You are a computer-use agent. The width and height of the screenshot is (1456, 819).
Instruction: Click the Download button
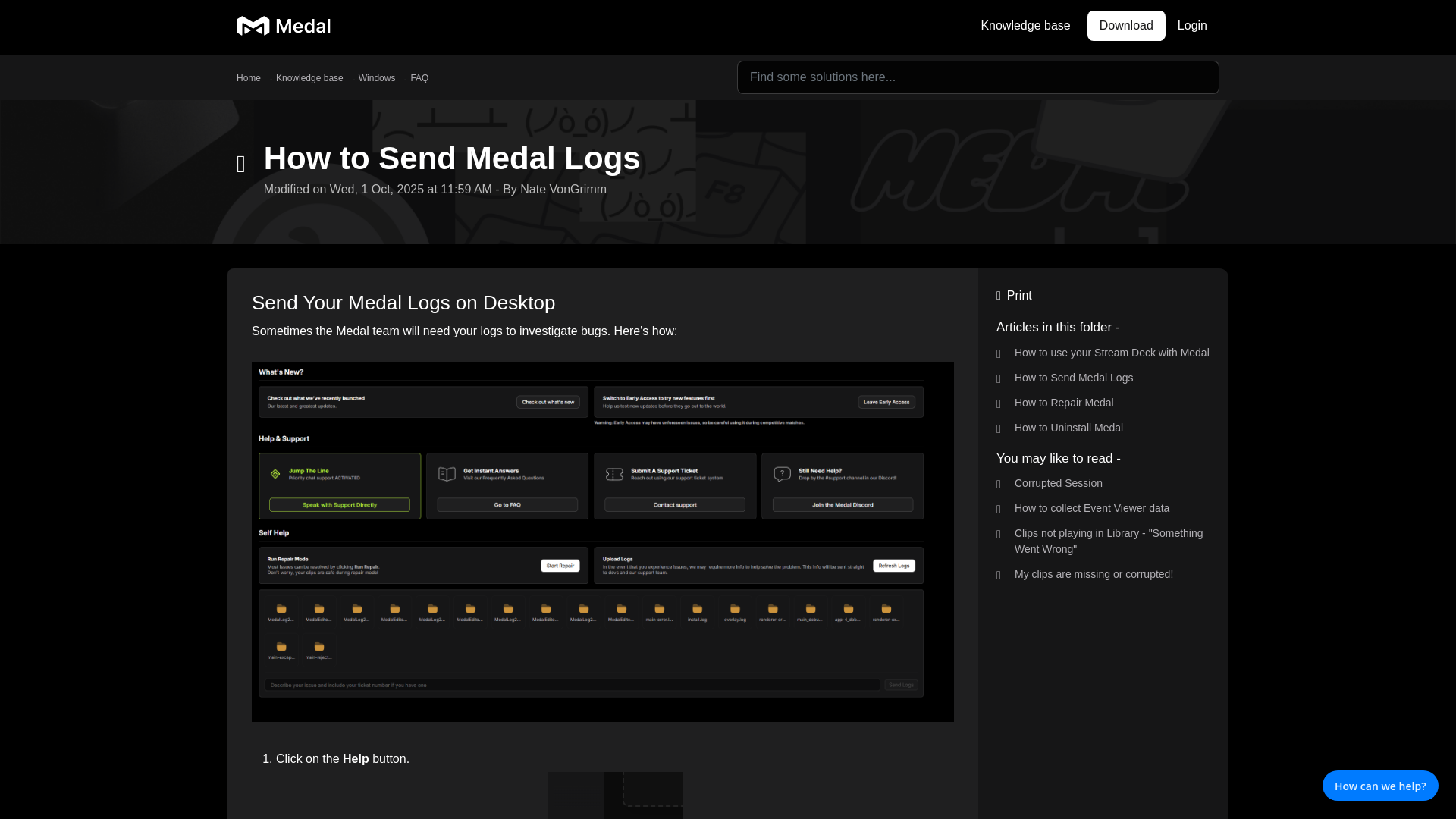coord(1126,26)
